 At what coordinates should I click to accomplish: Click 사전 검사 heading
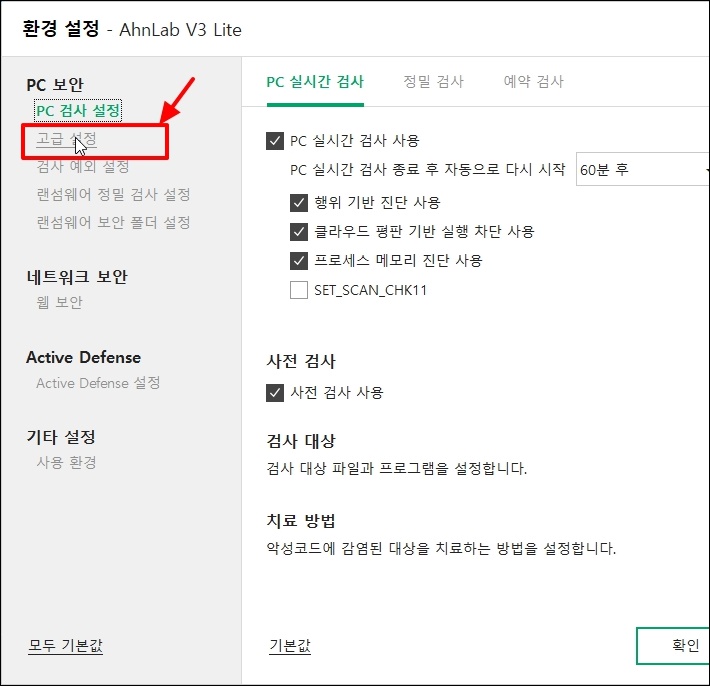coord(301,361)
